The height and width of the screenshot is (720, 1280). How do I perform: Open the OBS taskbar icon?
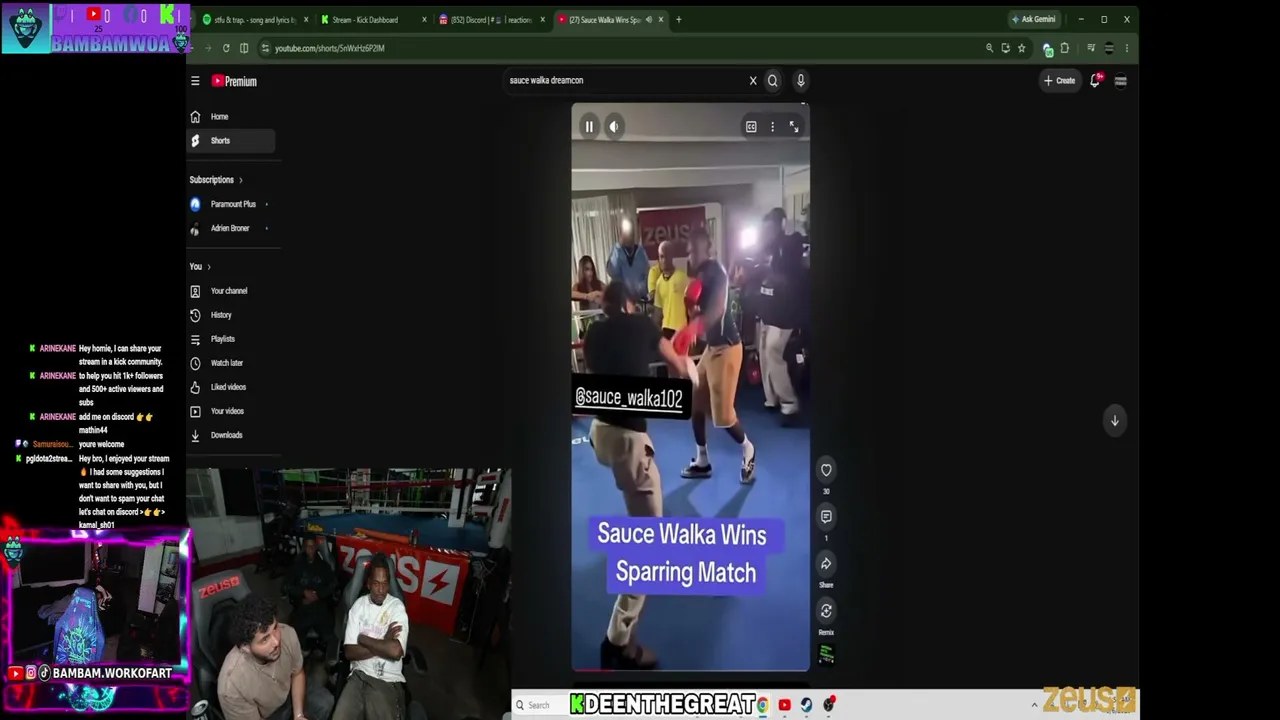tap(828, 705)
